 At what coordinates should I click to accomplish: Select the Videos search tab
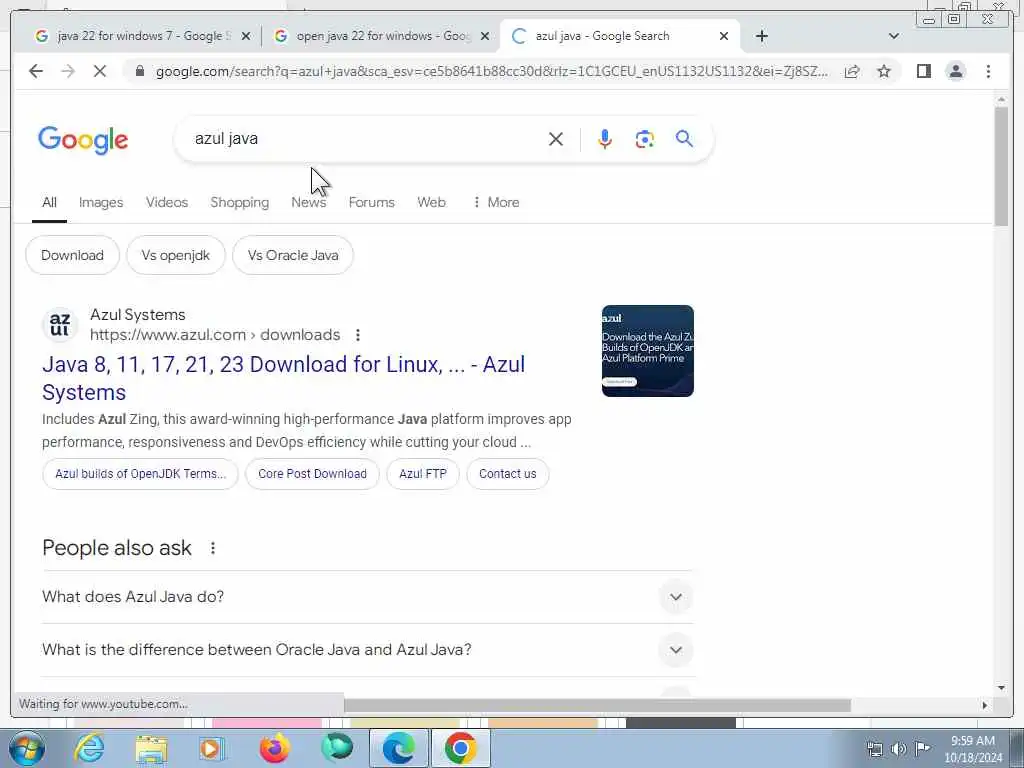click(x=167, y=202)
